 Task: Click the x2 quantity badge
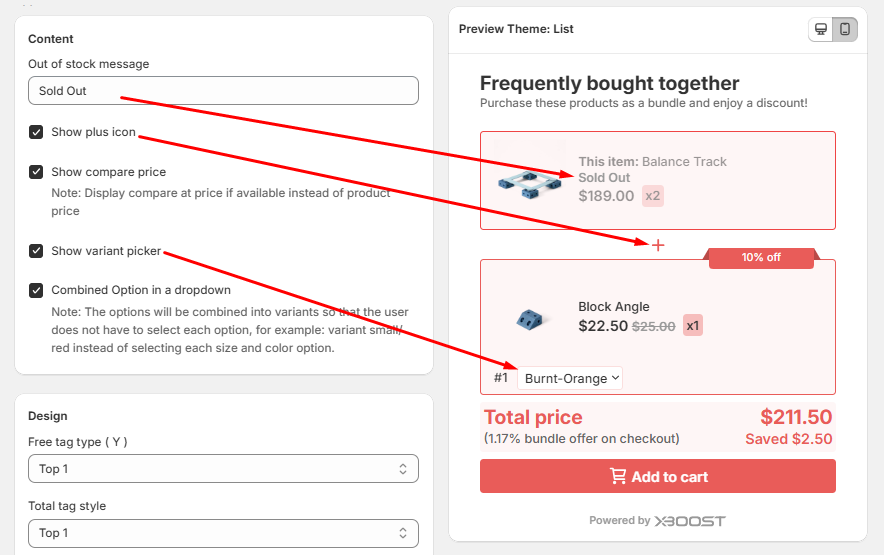[653, 196]
